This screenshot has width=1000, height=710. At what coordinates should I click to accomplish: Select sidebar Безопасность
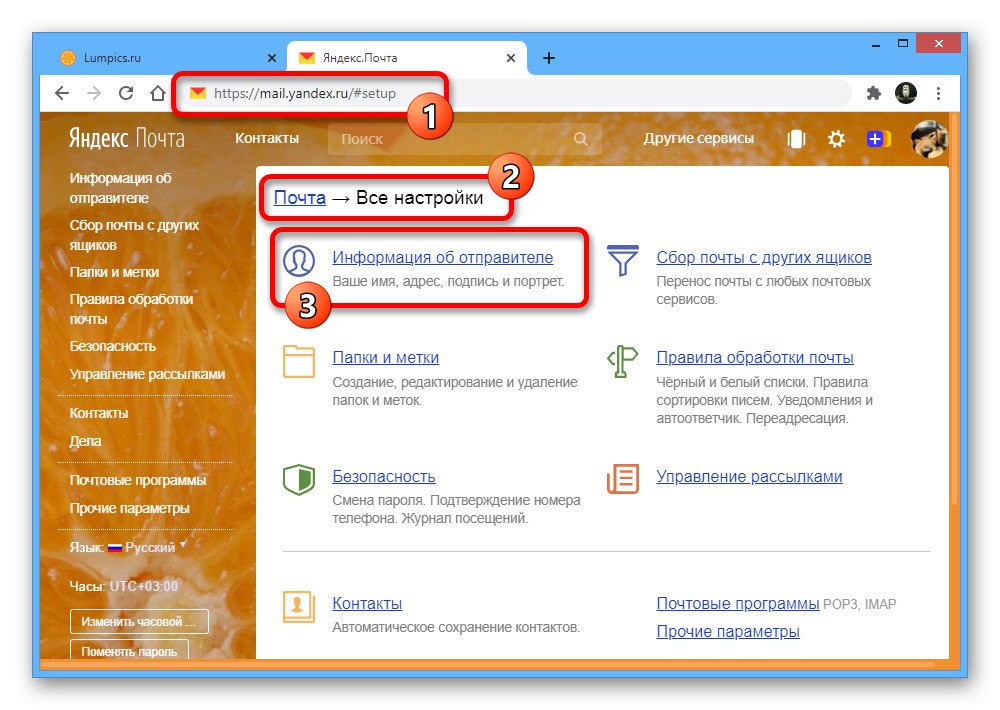[x=112, y=346]
